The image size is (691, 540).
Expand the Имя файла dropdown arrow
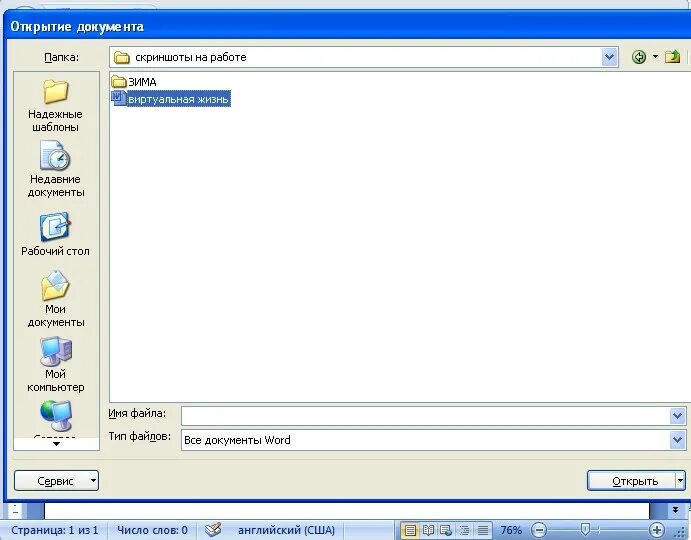coord(677,415)
